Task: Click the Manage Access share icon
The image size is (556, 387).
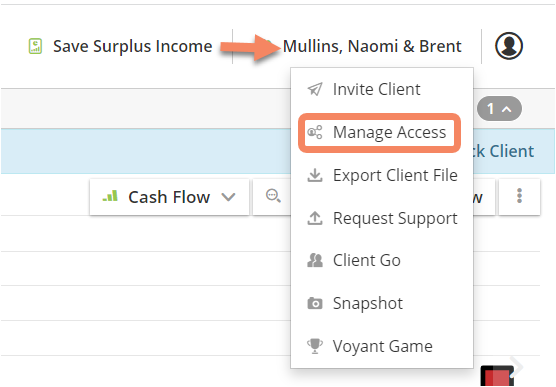Action: pos(315,132)
